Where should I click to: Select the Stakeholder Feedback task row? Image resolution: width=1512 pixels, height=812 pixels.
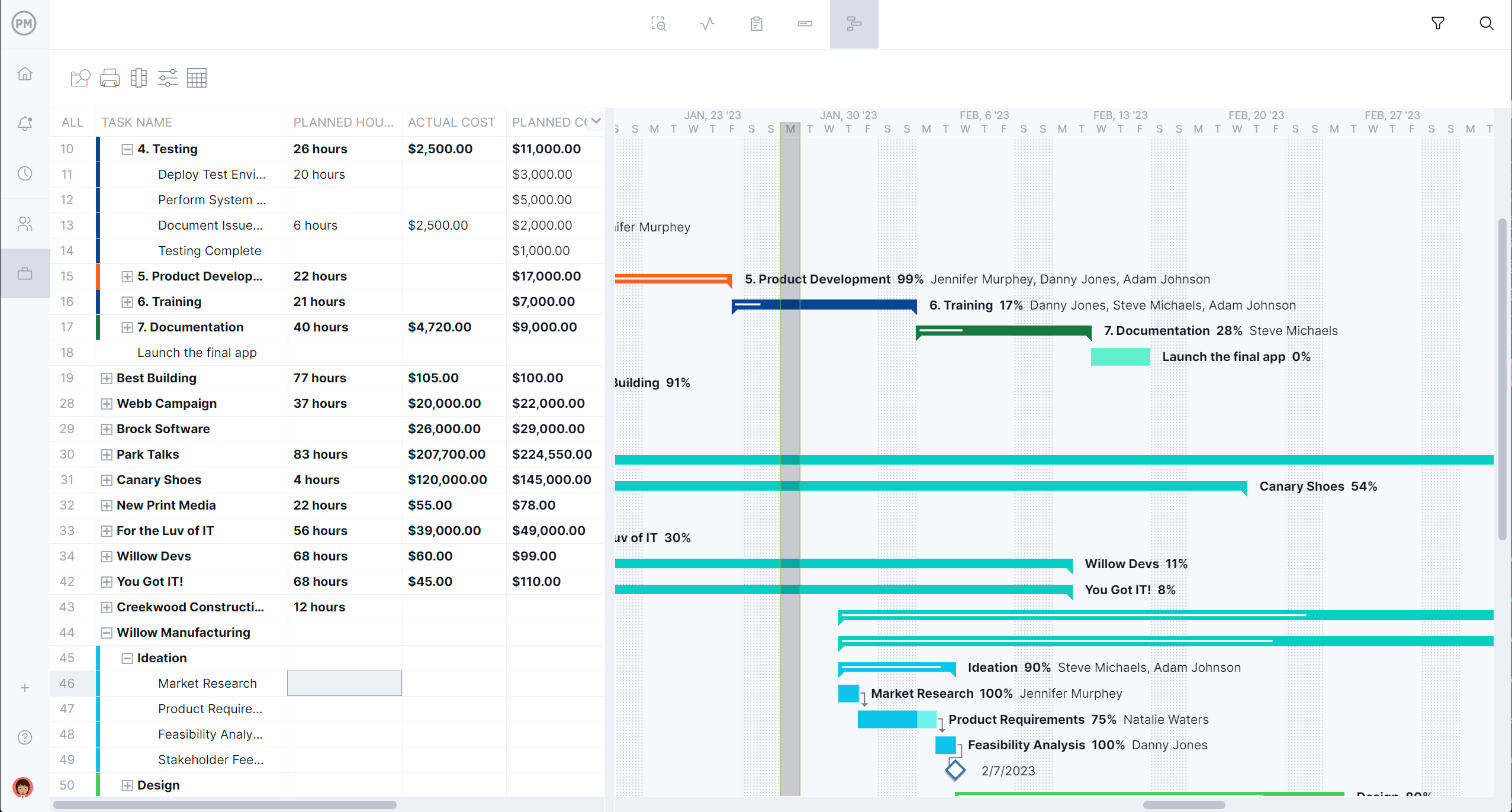coord(327,760)
